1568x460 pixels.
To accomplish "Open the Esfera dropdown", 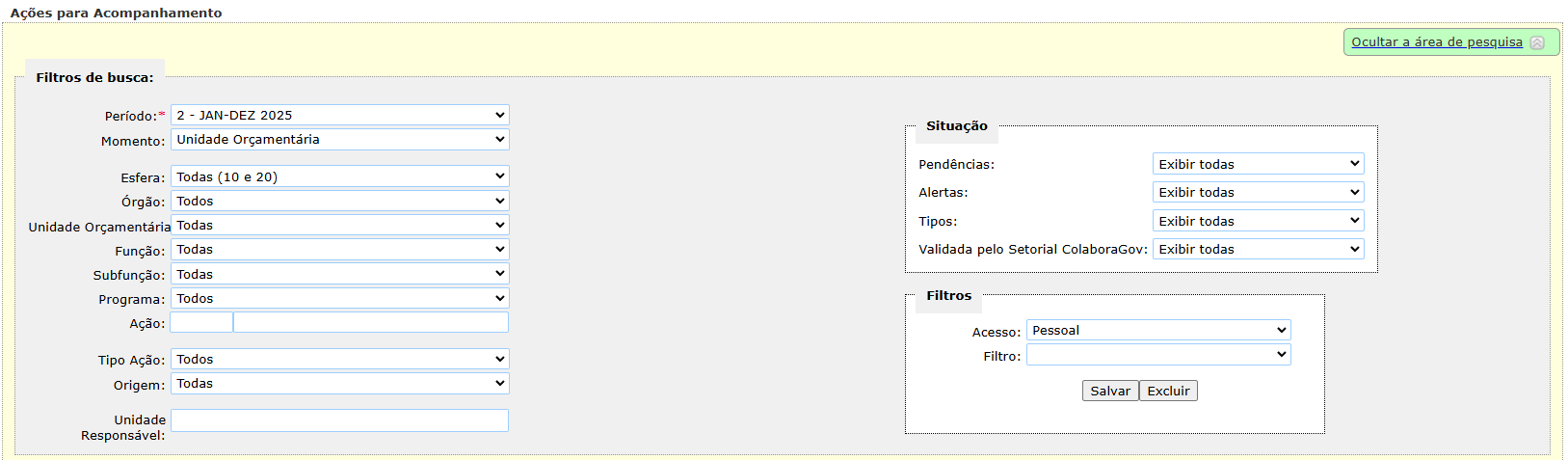I will click(339, 176).
